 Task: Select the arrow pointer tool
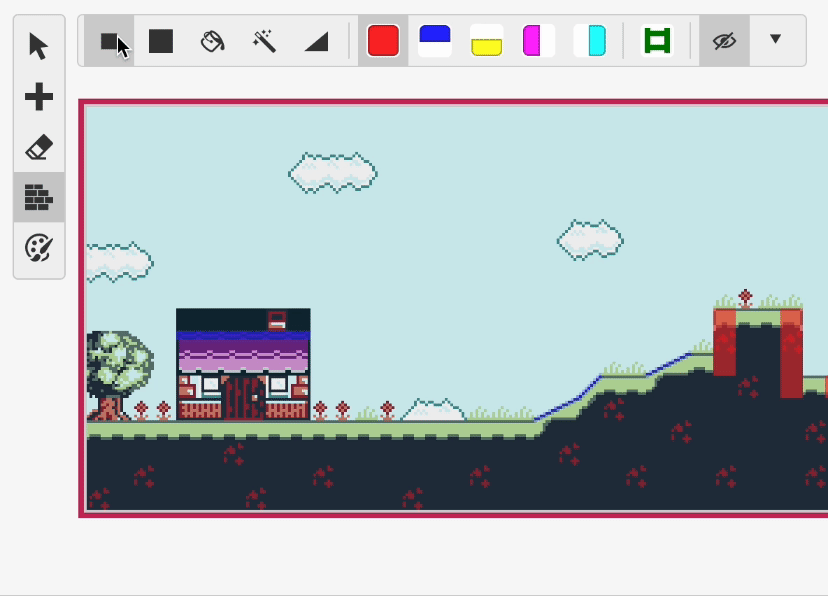pyautogui.click(x=39, y=46)
